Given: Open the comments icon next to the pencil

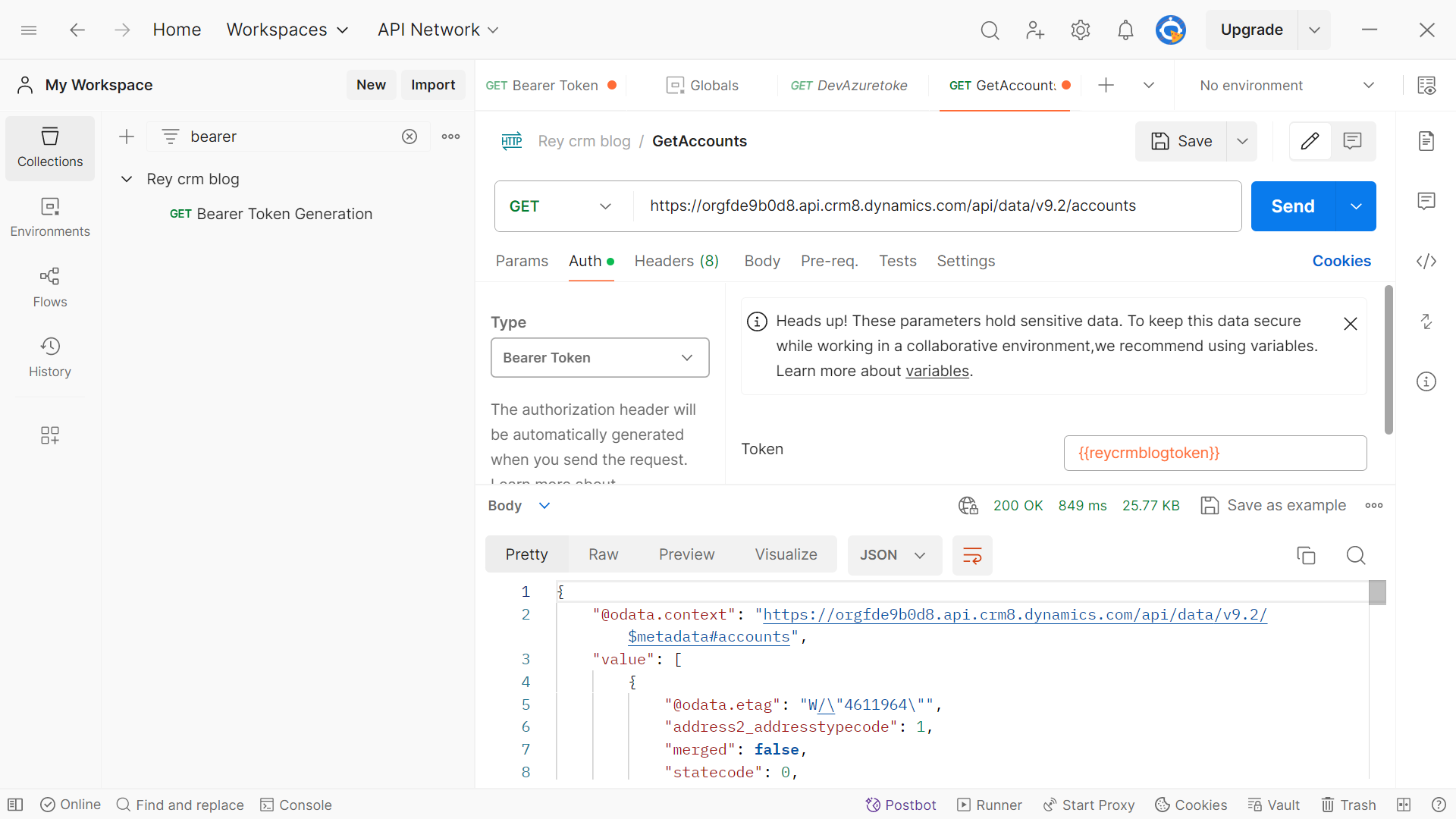Looking at the screenshot, I should (1352, 141).
